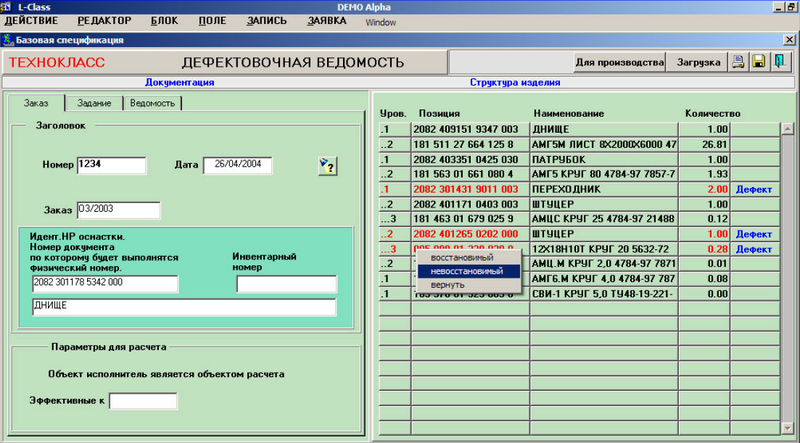Click the Базовая спецификация window icon
The width and height of the screenshot is (800, 443).
tap(8, 39)
